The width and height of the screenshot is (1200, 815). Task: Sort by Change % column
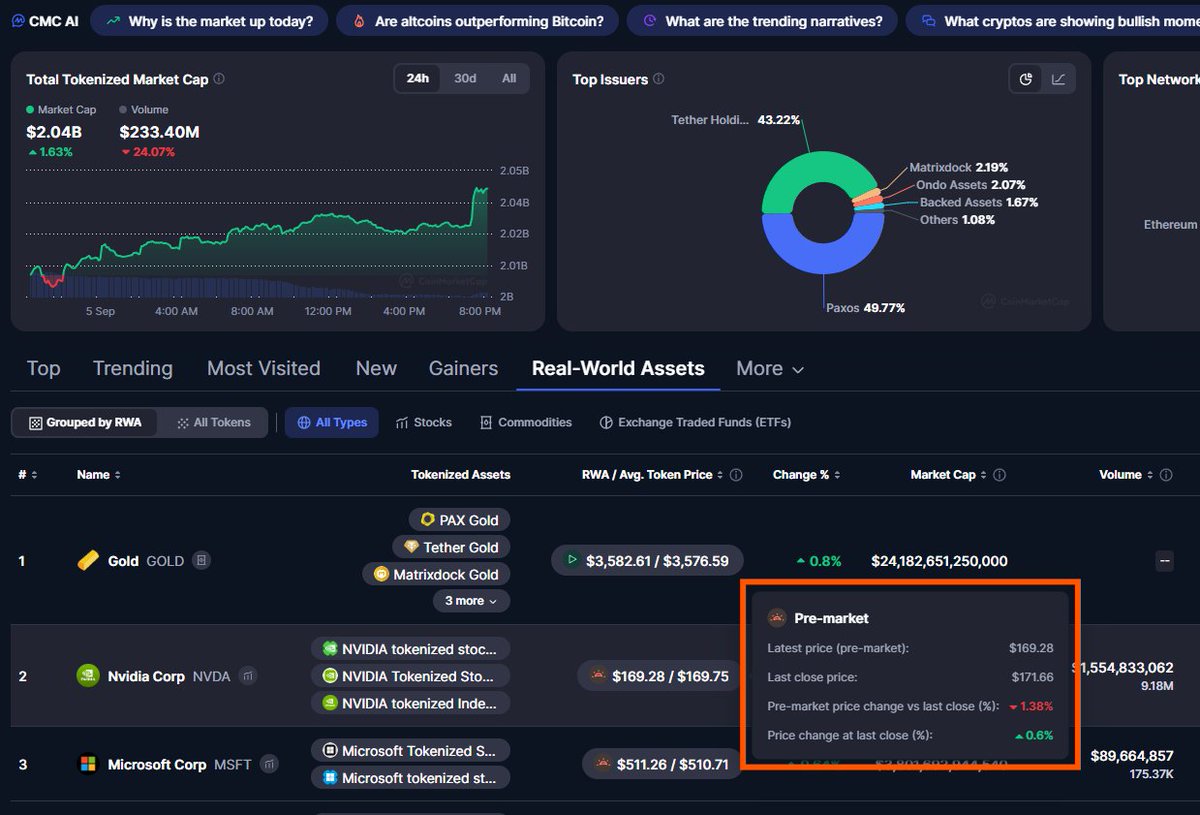point(806,475)
